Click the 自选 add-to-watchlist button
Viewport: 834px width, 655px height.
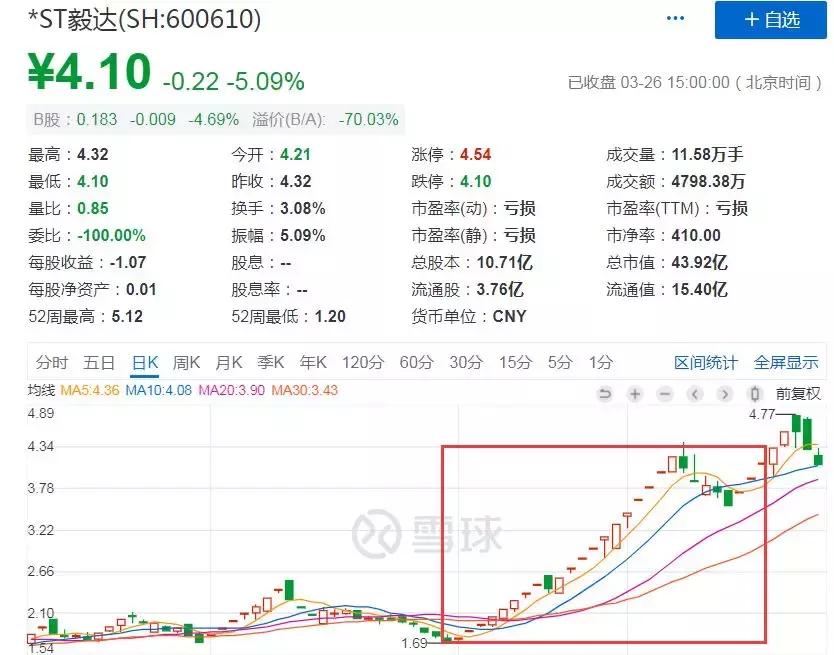tap(773, 22)
